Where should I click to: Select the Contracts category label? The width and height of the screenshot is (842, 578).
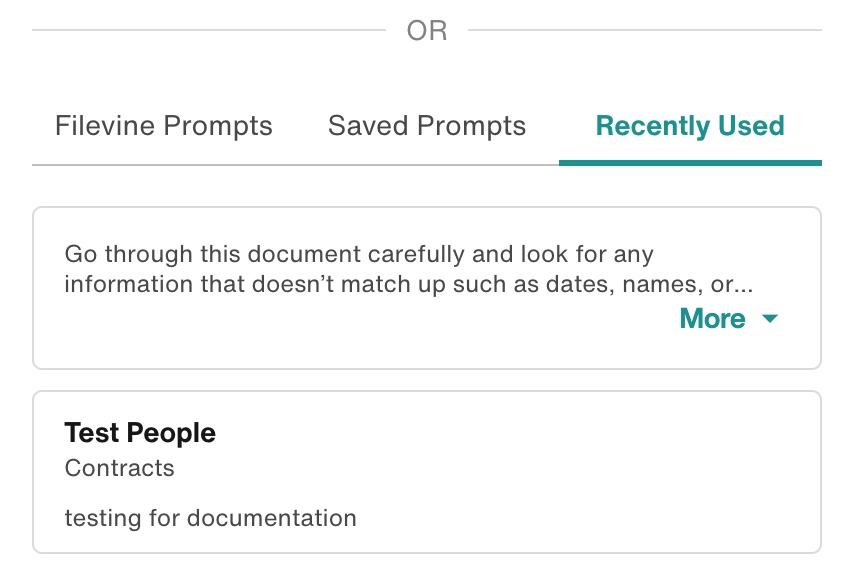[x=119, y=468]
